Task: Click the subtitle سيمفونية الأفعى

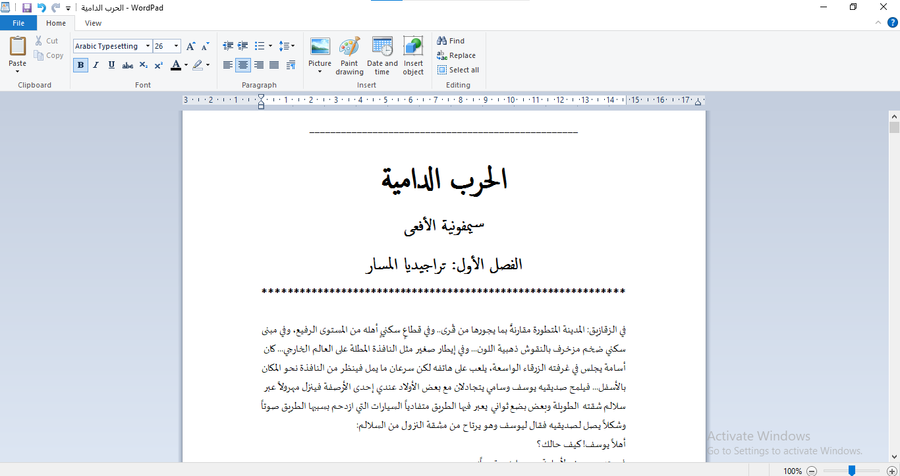Action: 444,226
